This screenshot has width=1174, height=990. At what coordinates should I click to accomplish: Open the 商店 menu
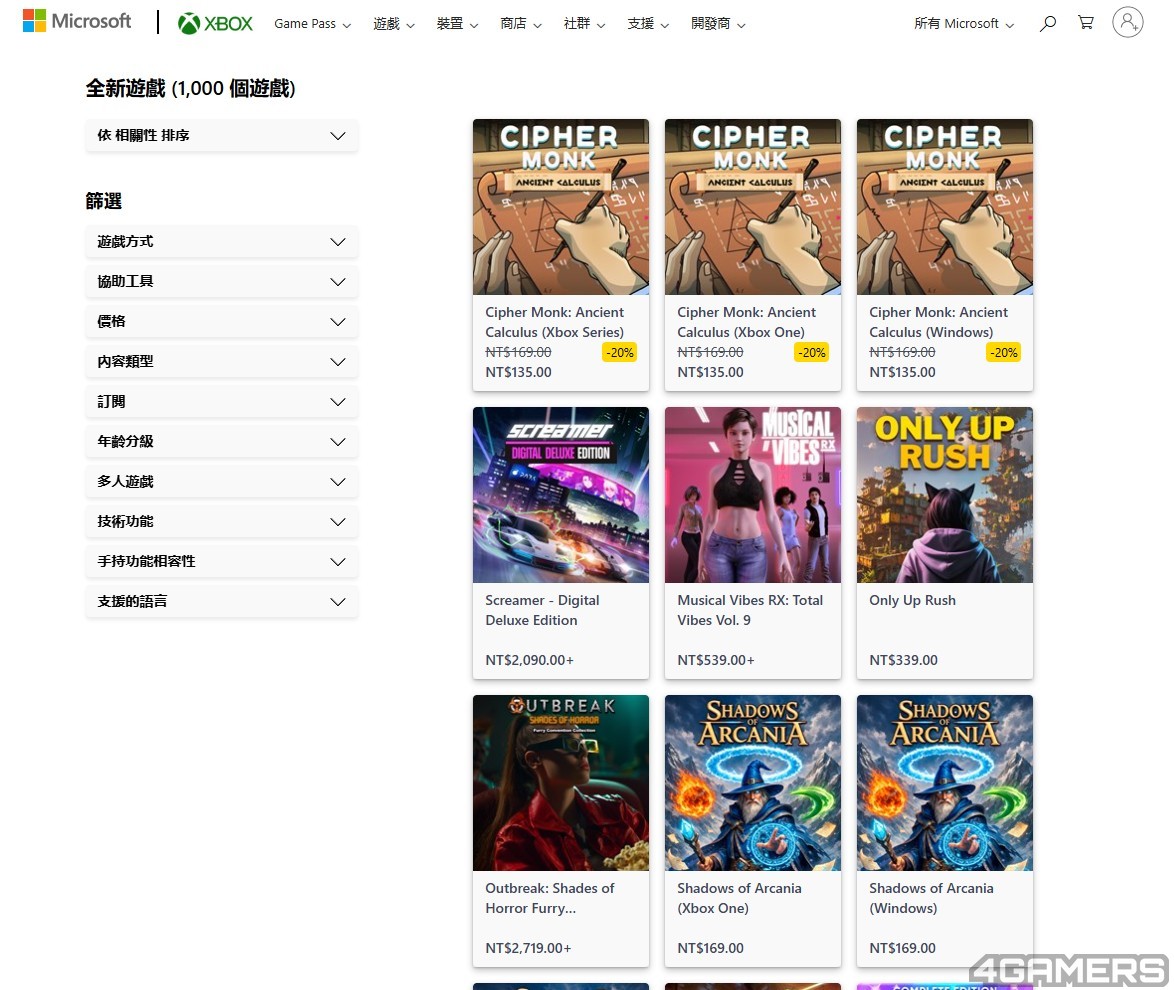520,24
